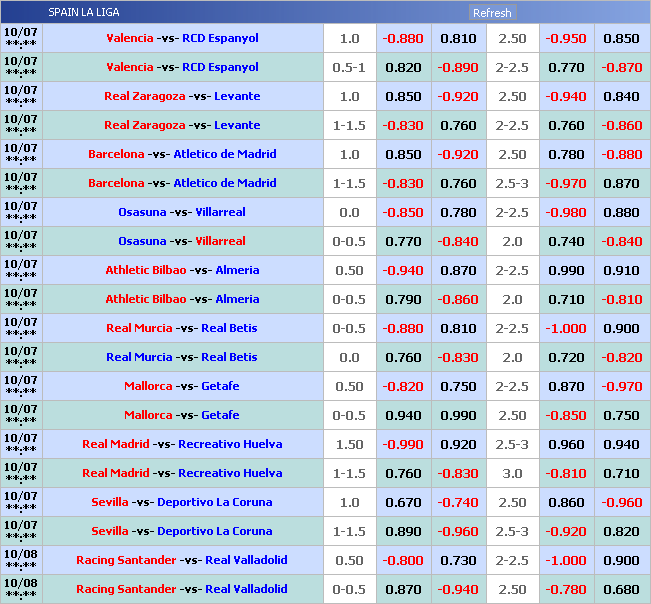Choose -0.960 odds in Sevilla 1-1.5 handicap row

(458, 531)
